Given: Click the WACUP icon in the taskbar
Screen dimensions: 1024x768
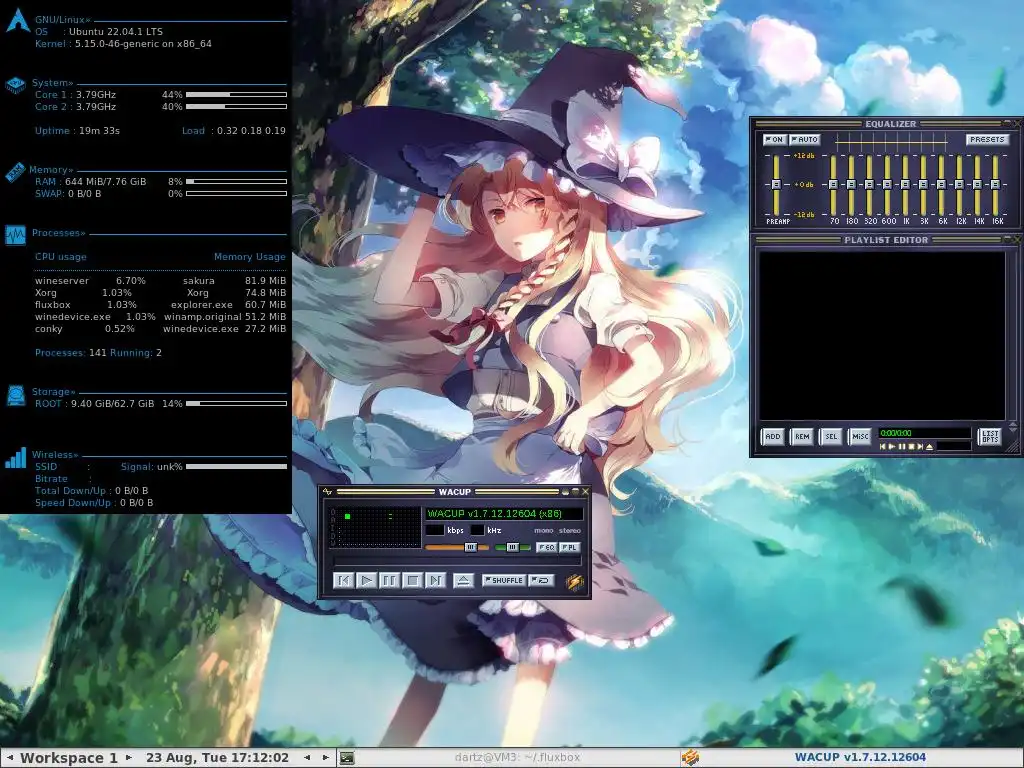Looking at the screenshot, I should (x=690, y=758).
